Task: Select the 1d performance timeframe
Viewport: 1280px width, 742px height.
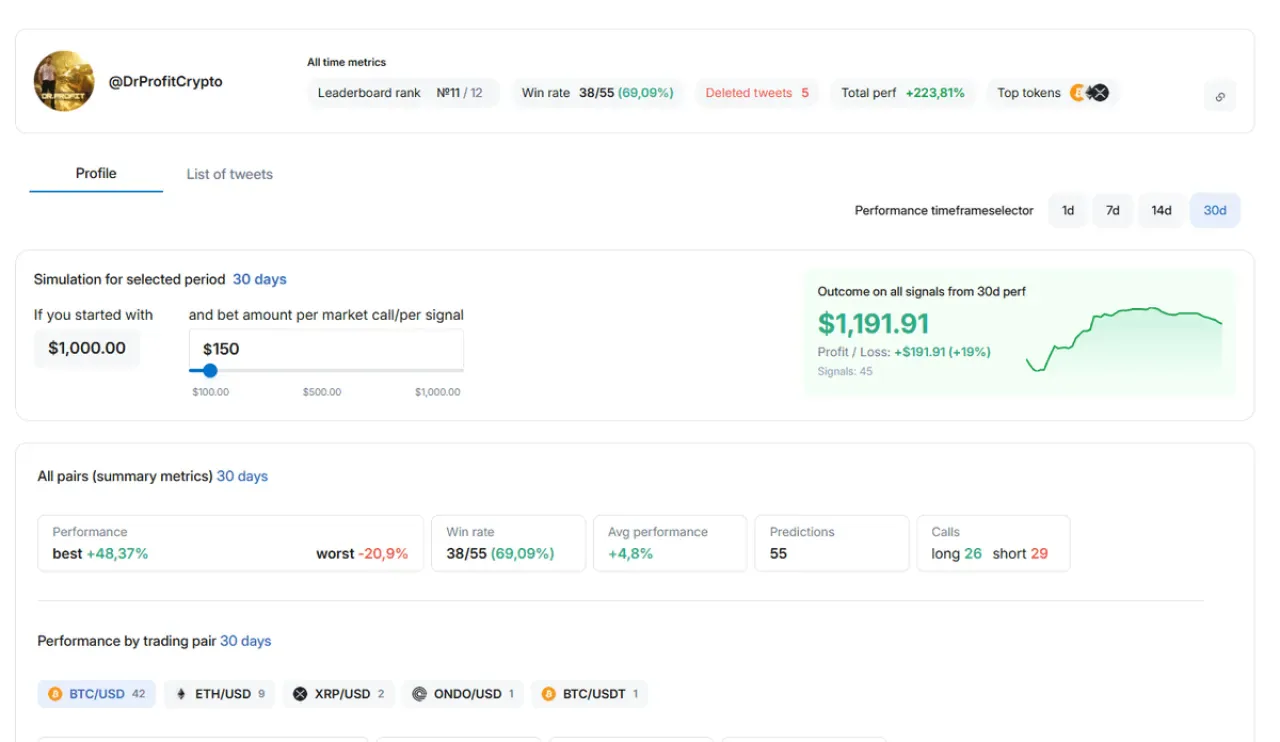Action: coord(1068,211)
